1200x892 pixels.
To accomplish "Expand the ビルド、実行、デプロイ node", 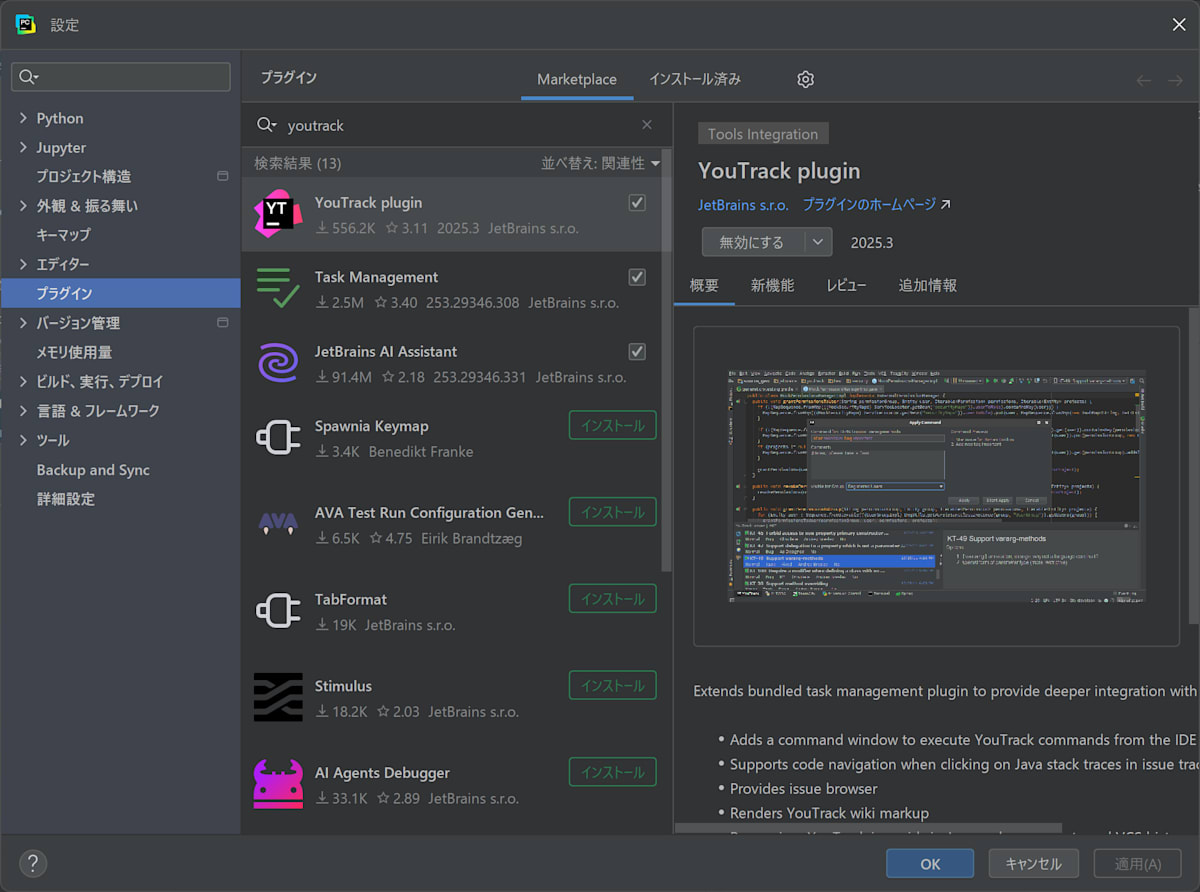I will pyautogui.click(x=23, y=381).
